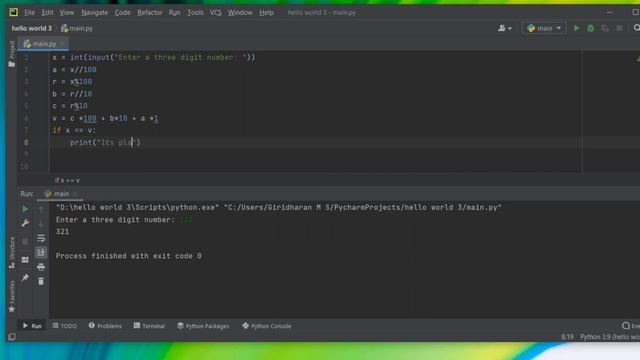
Task: Open the Run menu
Action: 174,13
